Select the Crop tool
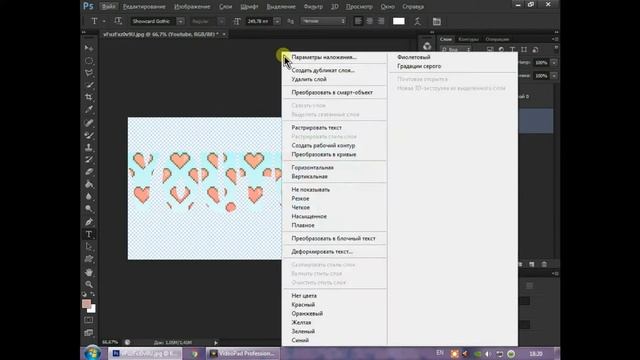 point(89,97)
